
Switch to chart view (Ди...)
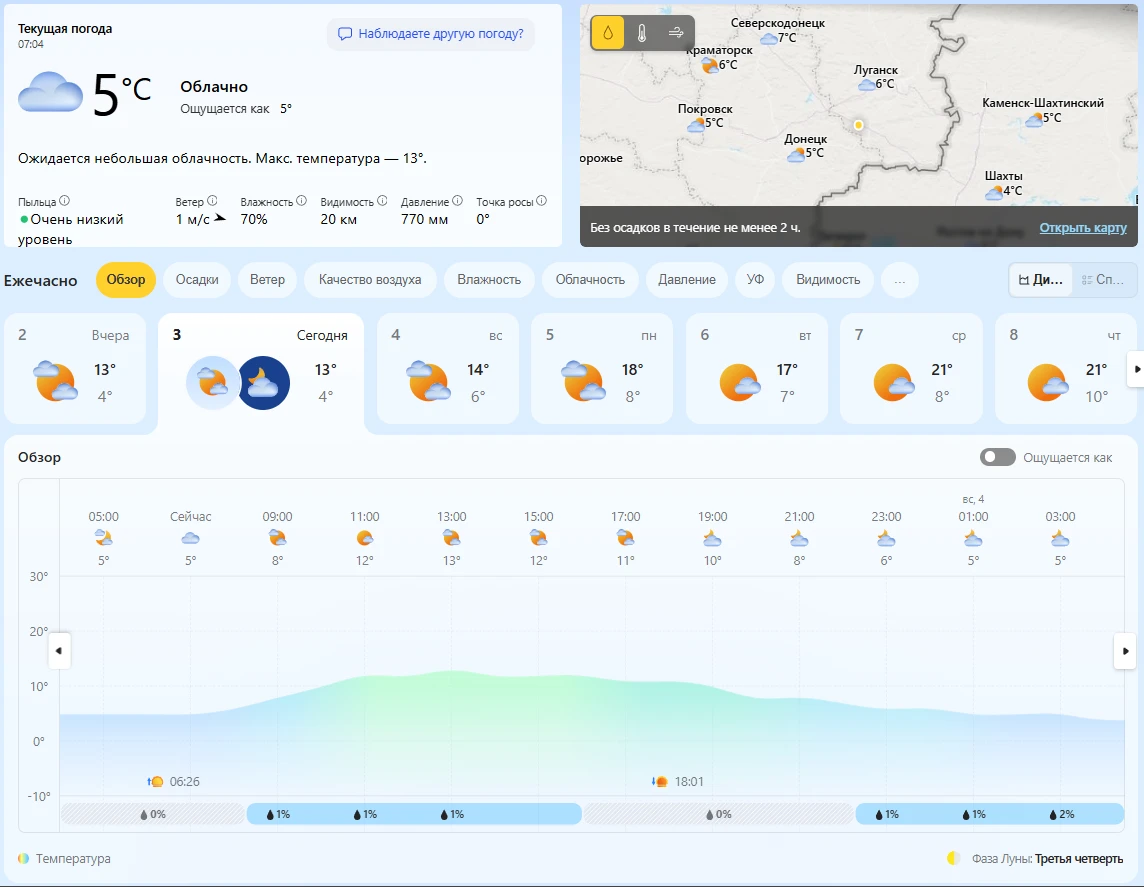tap(1040, 280)
